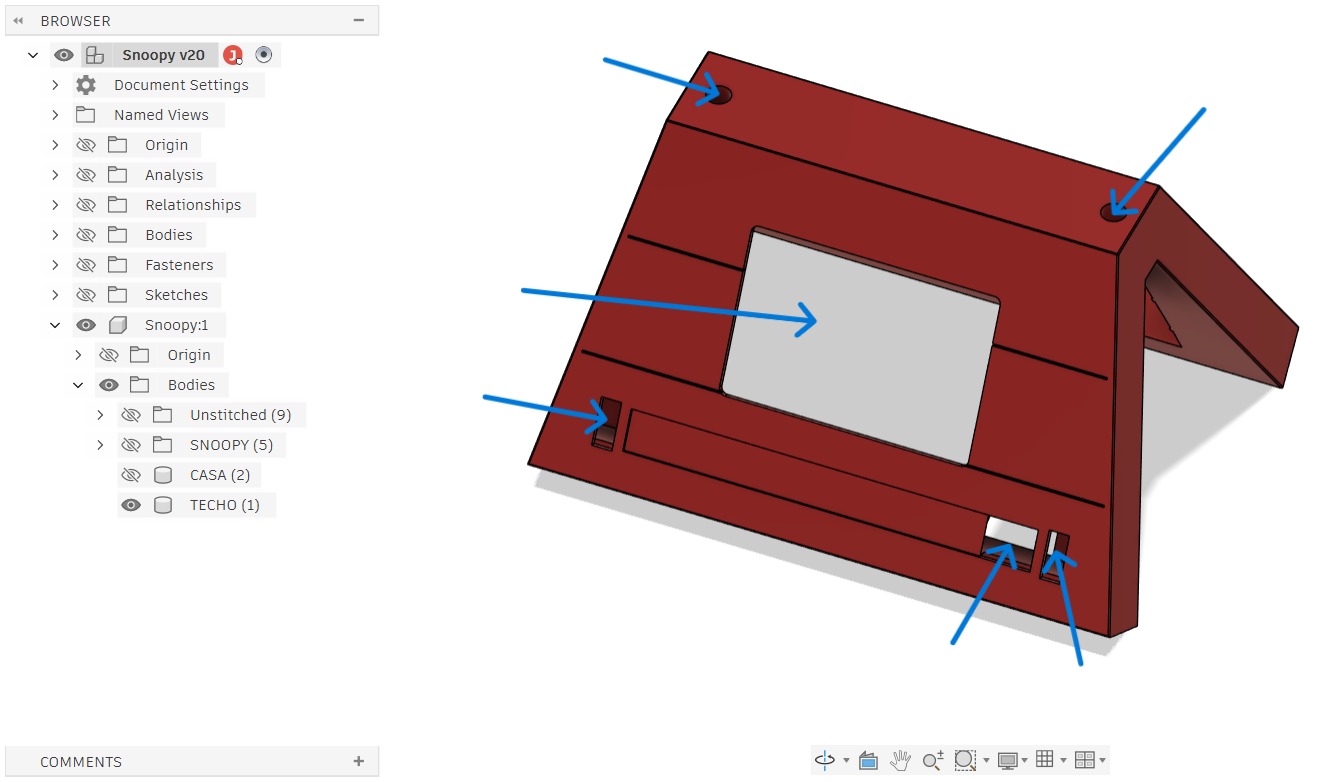Show the Fasteners folder

pos(86,265)
